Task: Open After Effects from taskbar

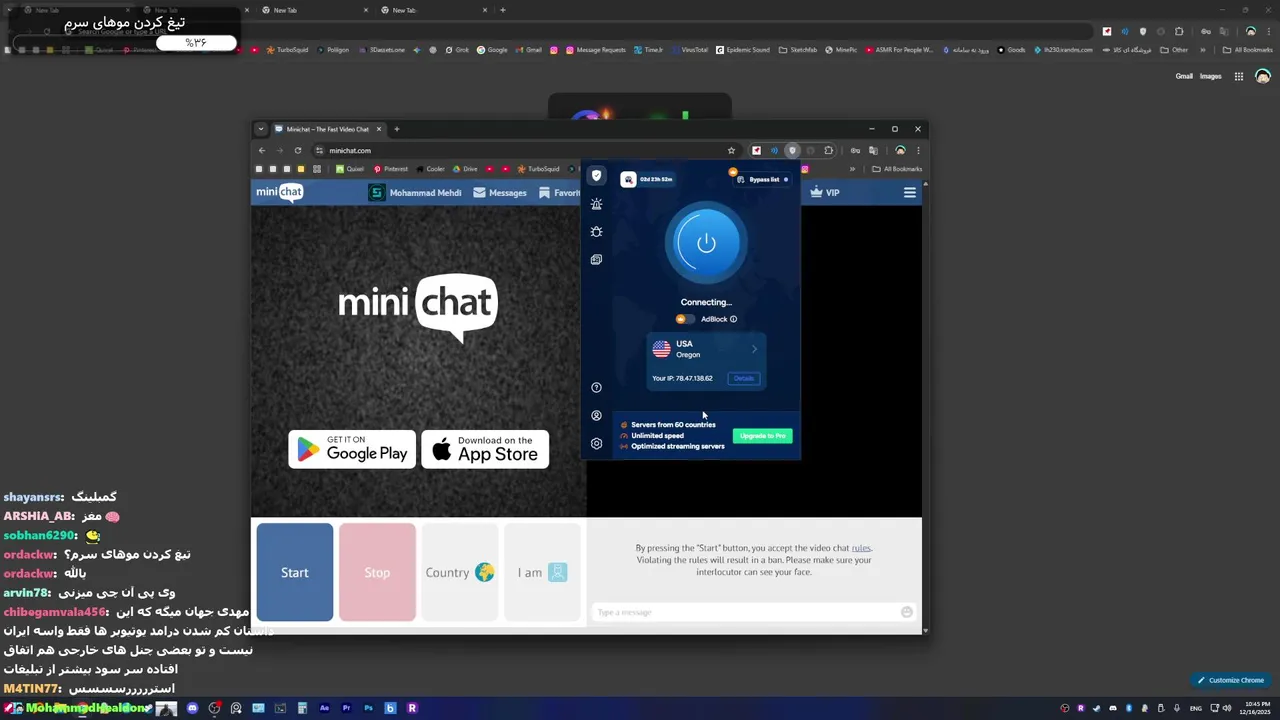Action: pyautogui.click(x=324, y=708)
